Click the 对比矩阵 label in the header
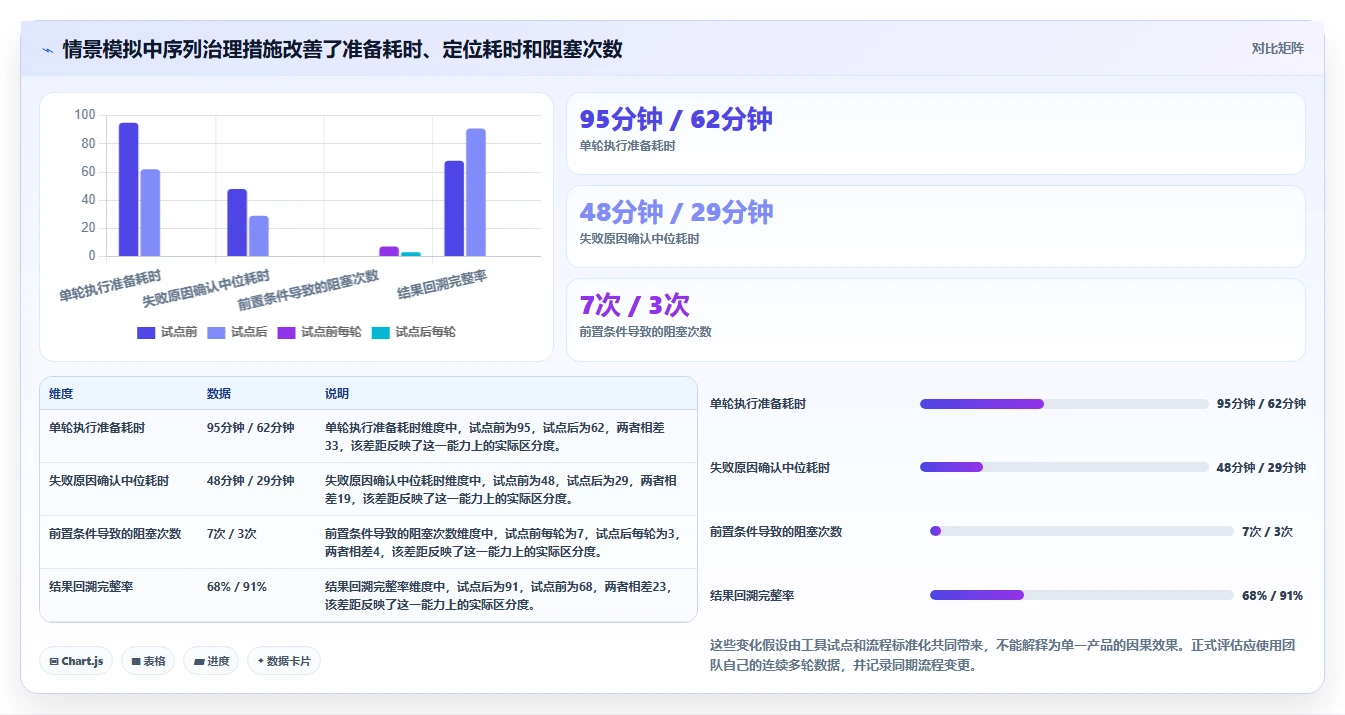 1277,48
